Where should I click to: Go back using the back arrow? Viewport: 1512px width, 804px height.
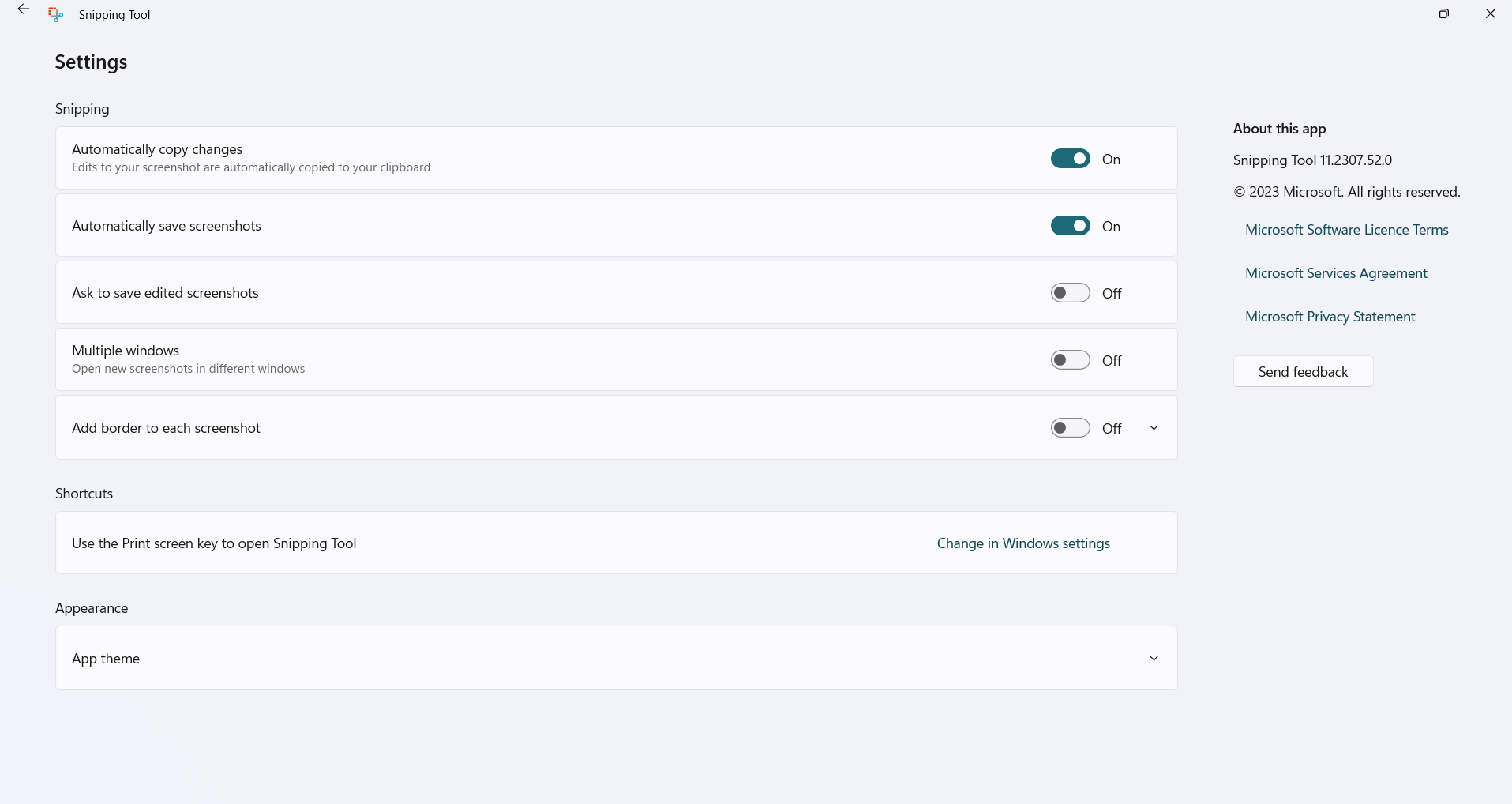[x=24, y=10]
